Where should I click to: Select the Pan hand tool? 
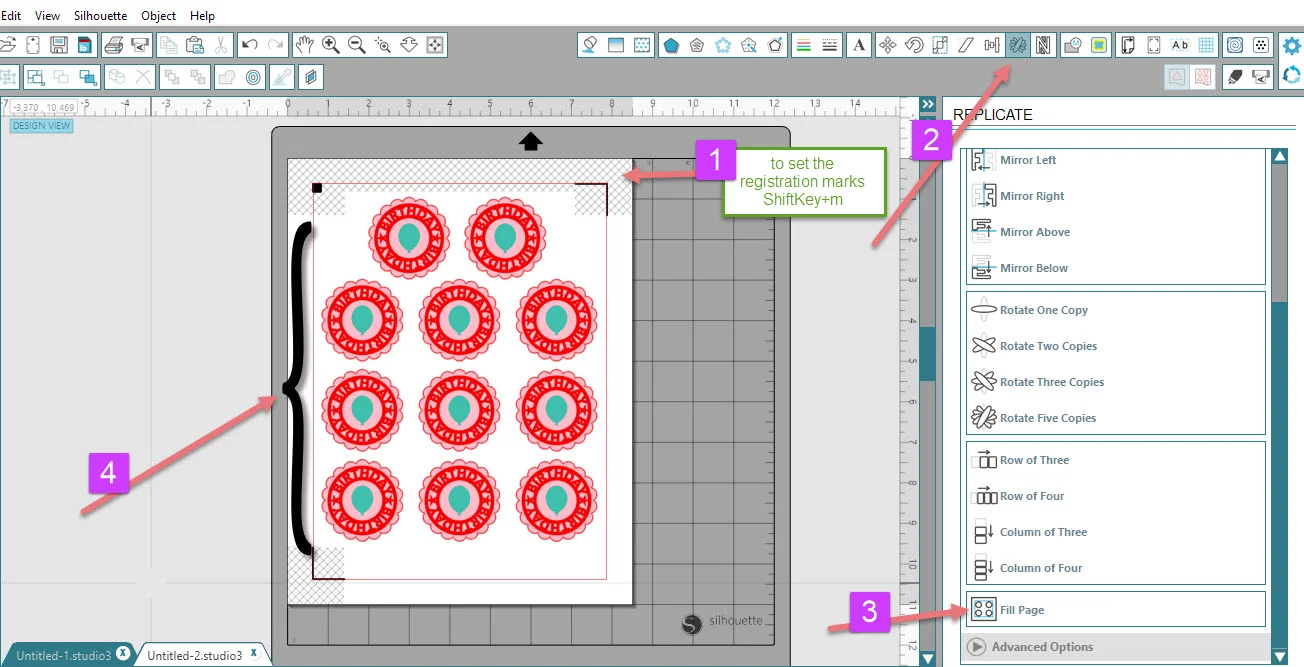pos(305,45)
